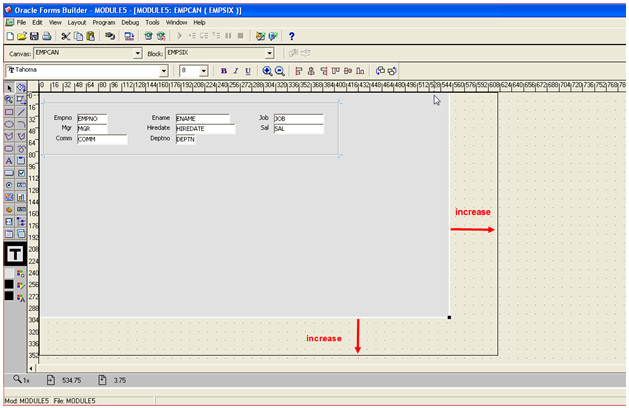Viewport: 629px width, 408px height.
Task: Open the Tools menu
Action: coord(152,21)
